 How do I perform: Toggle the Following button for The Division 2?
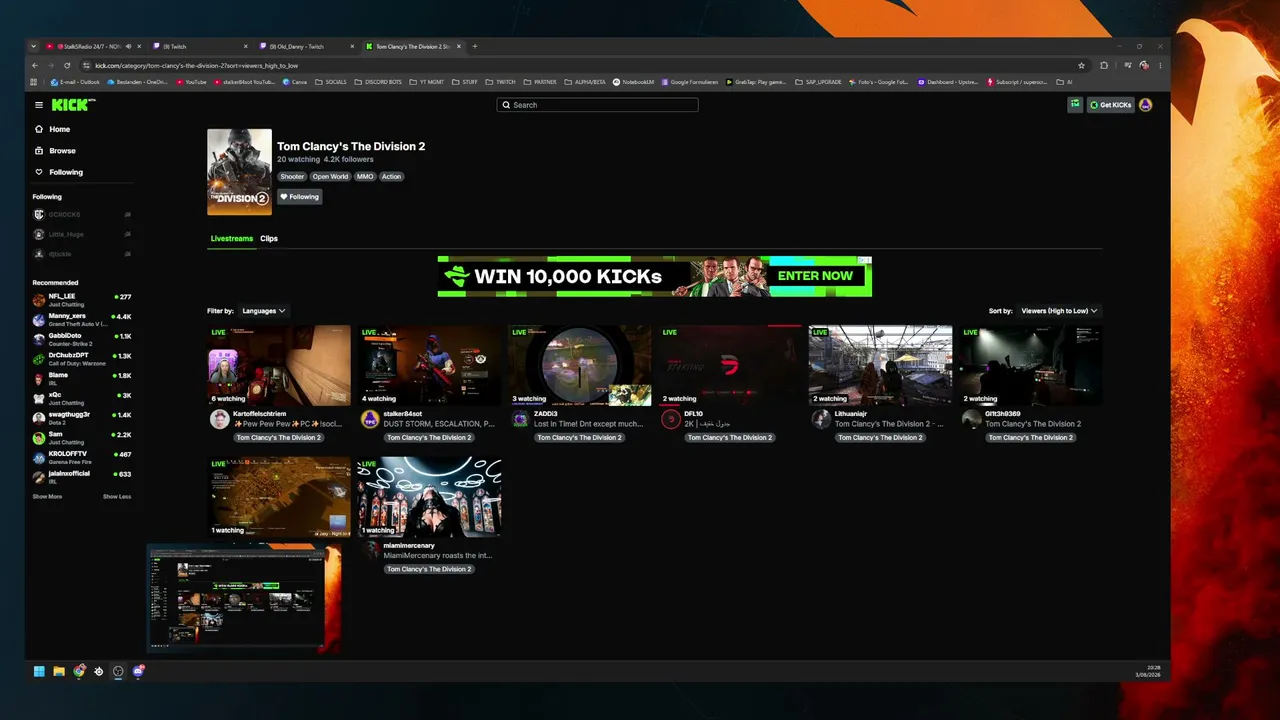(x=299, y=197)
